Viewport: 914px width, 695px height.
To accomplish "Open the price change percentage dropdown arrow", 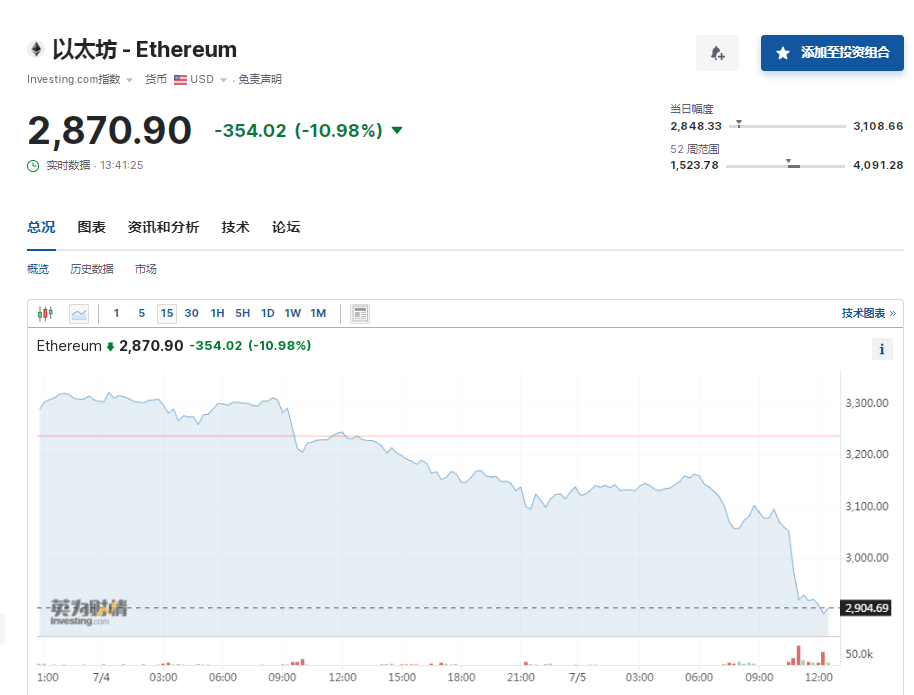I will point(397,130).
